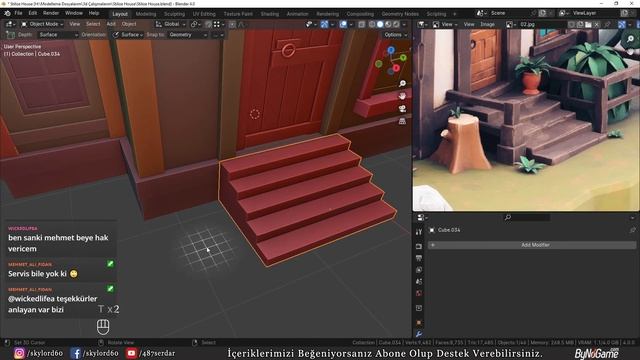Click the viewport zoom magnifier icon
The height and width of the screenshot is (360, 640).
(x=402, y=83)
